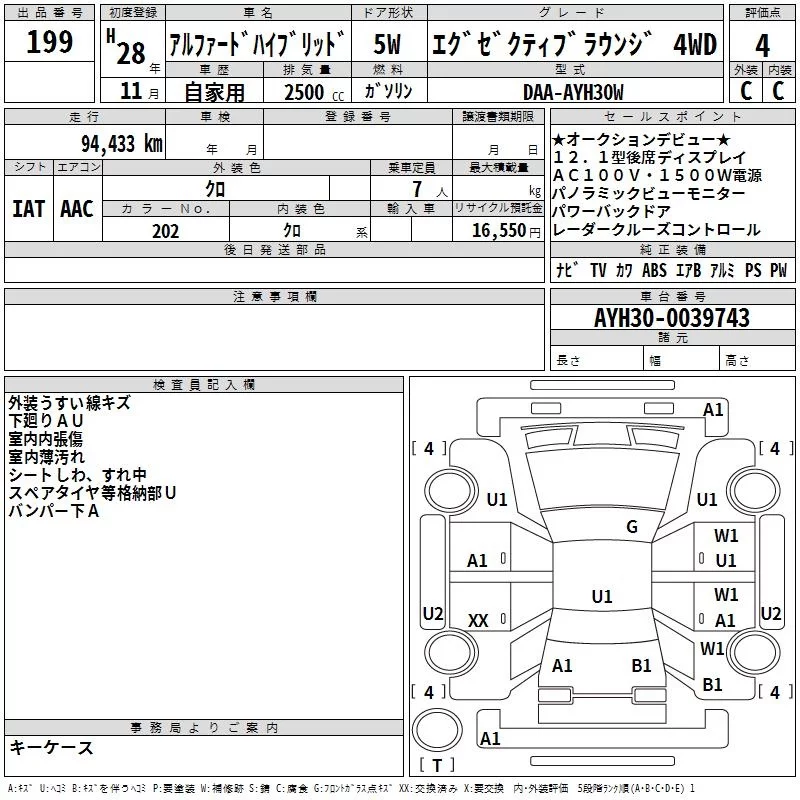Click the exterior grade C cell
This screenshot has width=800, height=800.
pyautogui.click(x=745, y=90)
